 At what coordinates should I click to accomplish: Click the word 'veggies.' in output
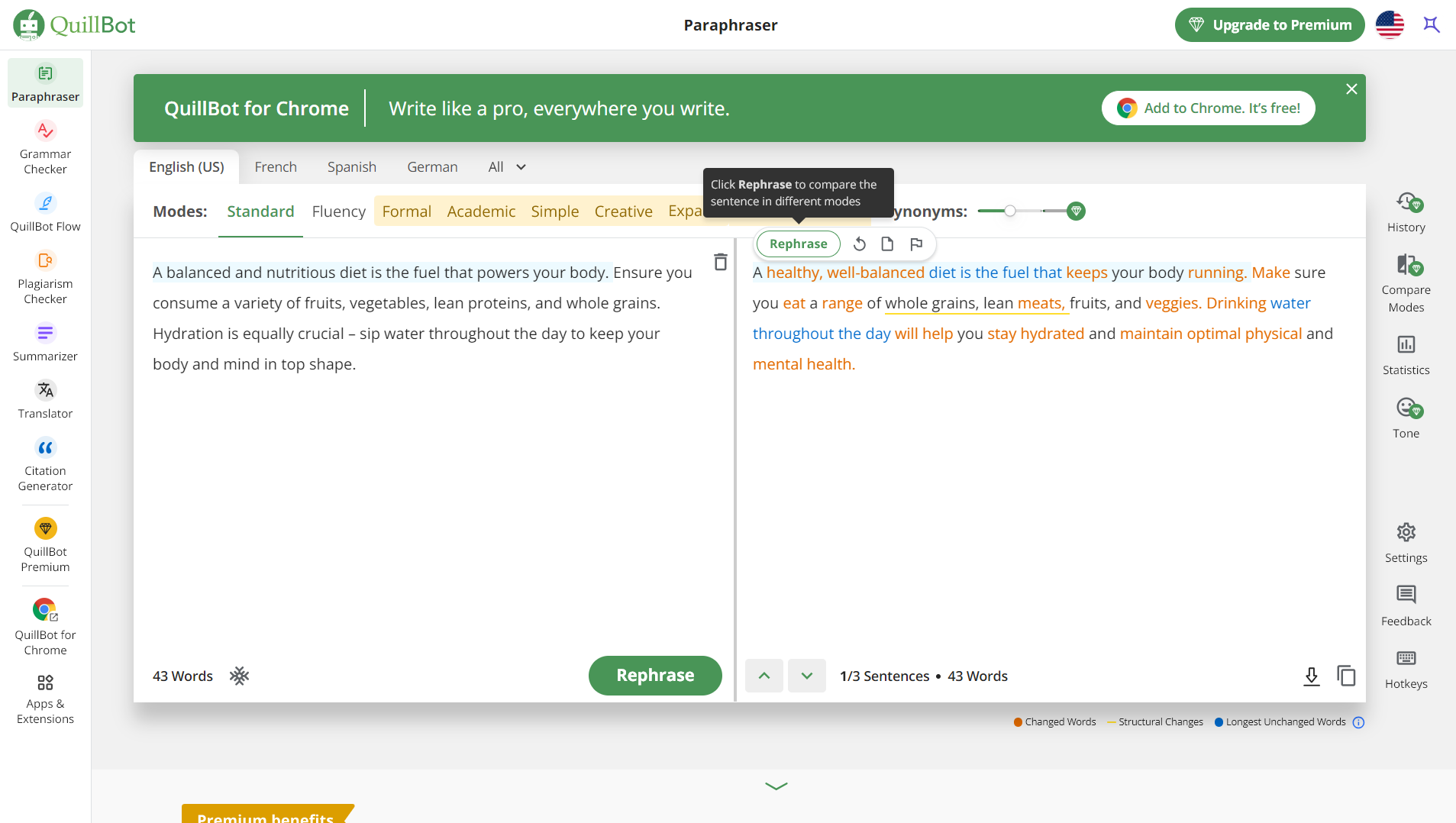coord(1174,303)
